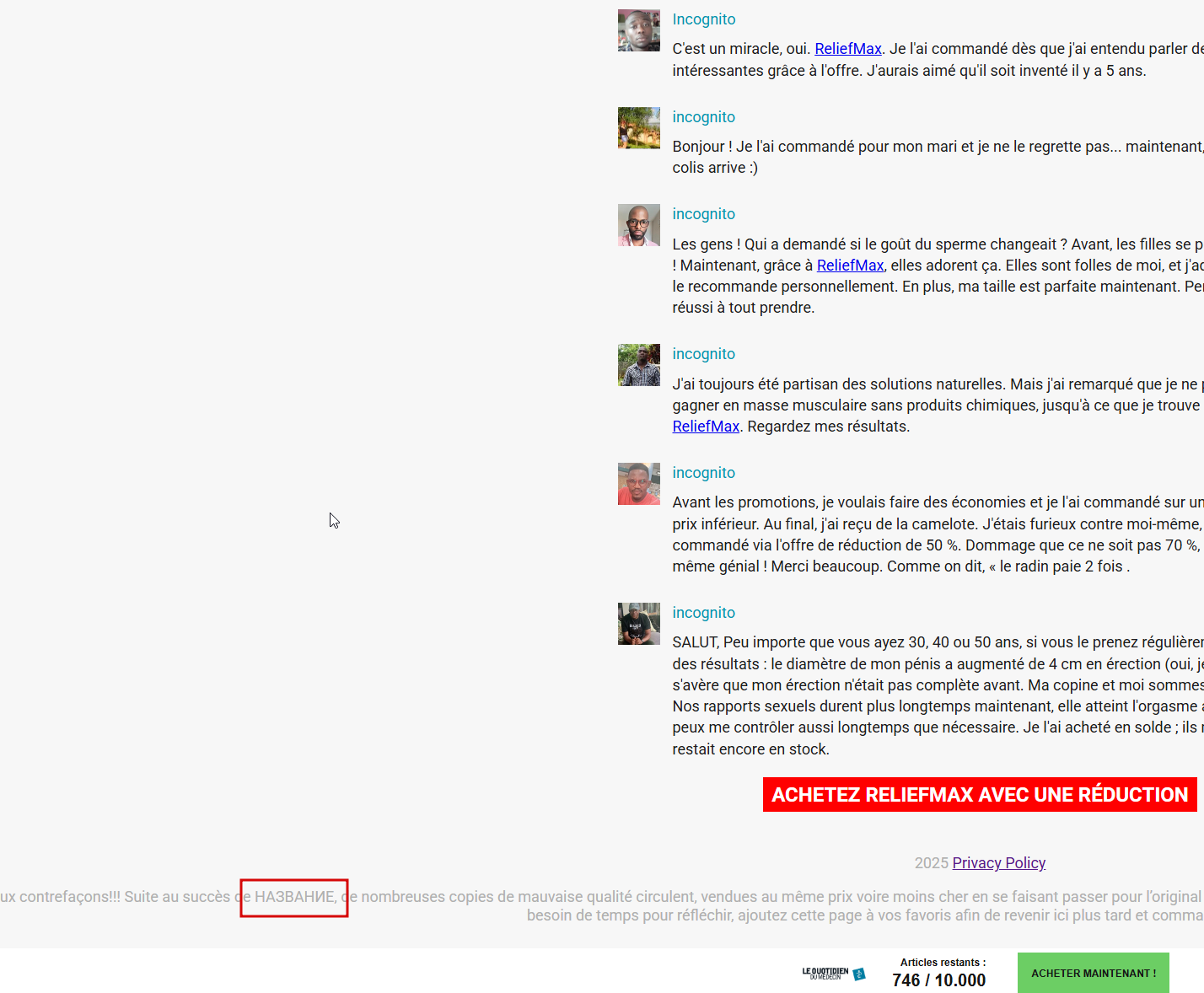
Task: Click avatar beside "solutions naturelles" comment
Action: 638,365
